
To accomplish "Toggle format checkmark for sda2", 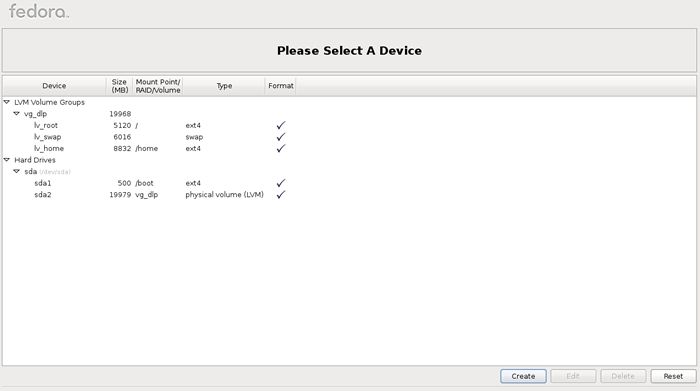I will pos(280,195).
